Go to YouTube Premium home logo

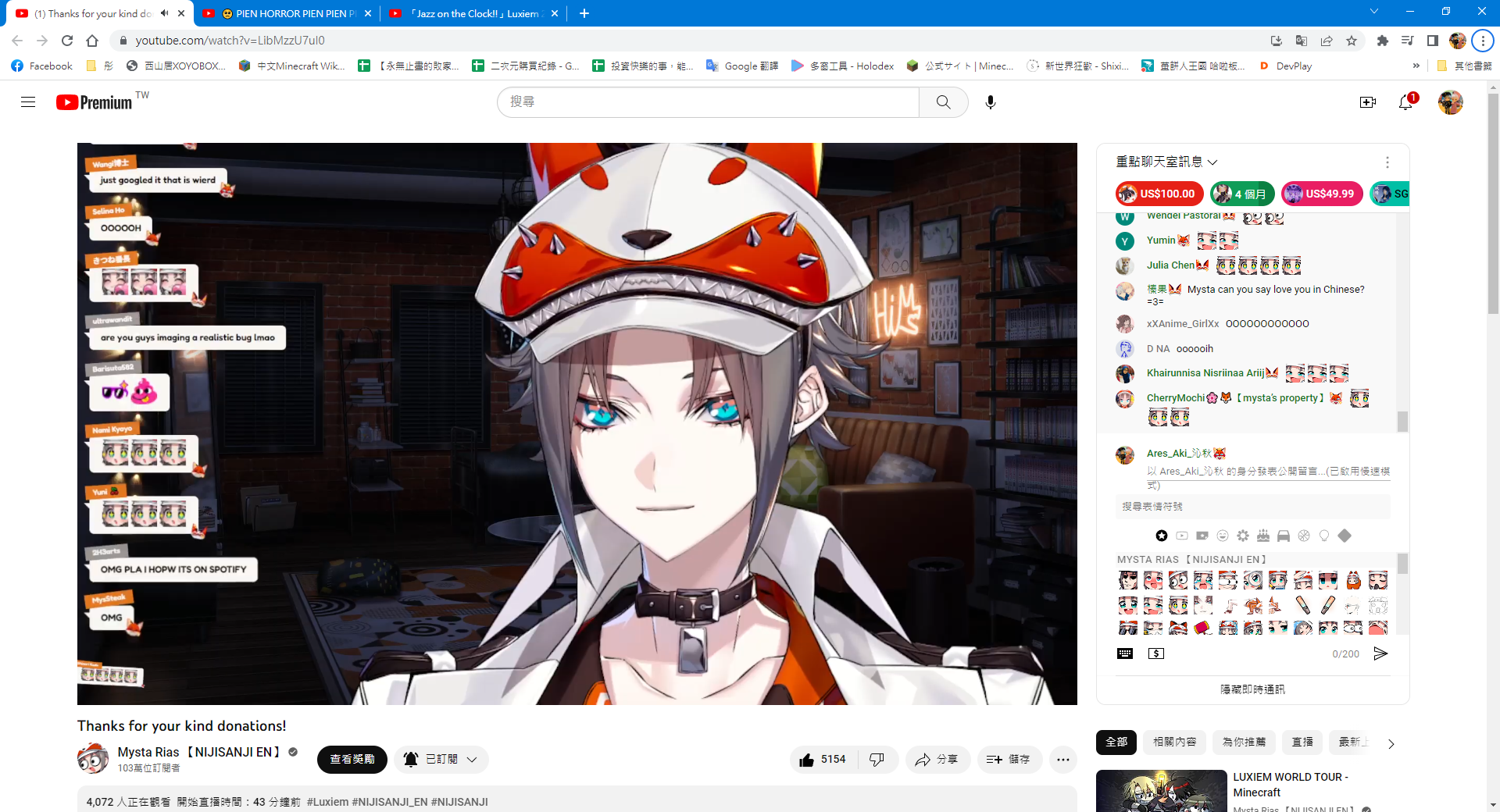[x=95, y=102]
